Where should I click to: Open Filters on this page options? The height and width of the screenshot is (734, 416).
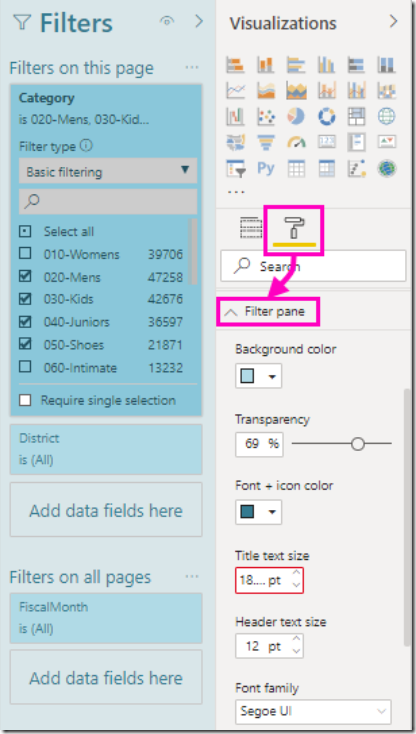[x=192, y=68]
